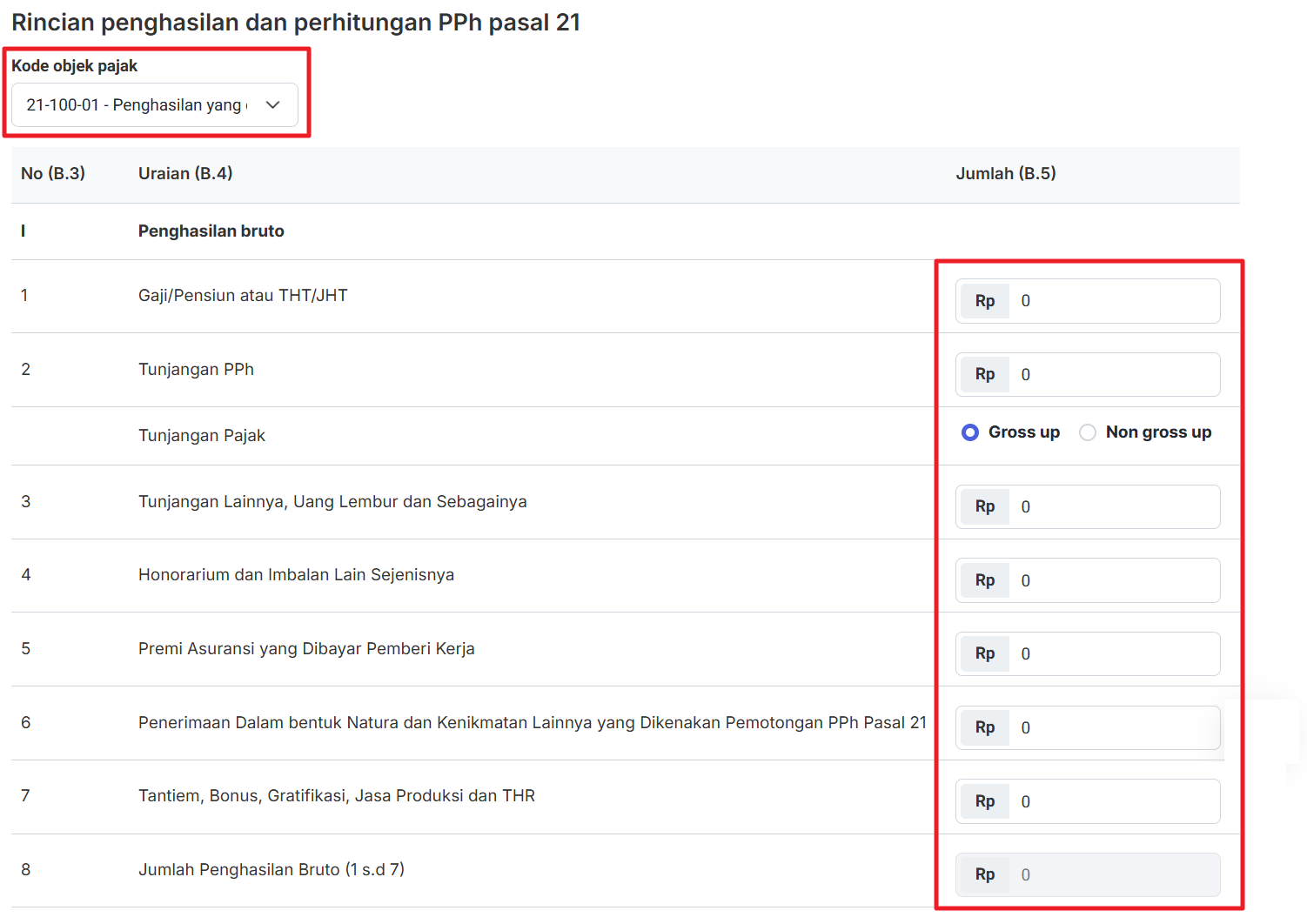Click the Jumlah (B.5) column header
The height and width of the screenshot is (924, 1307).
1005,174
